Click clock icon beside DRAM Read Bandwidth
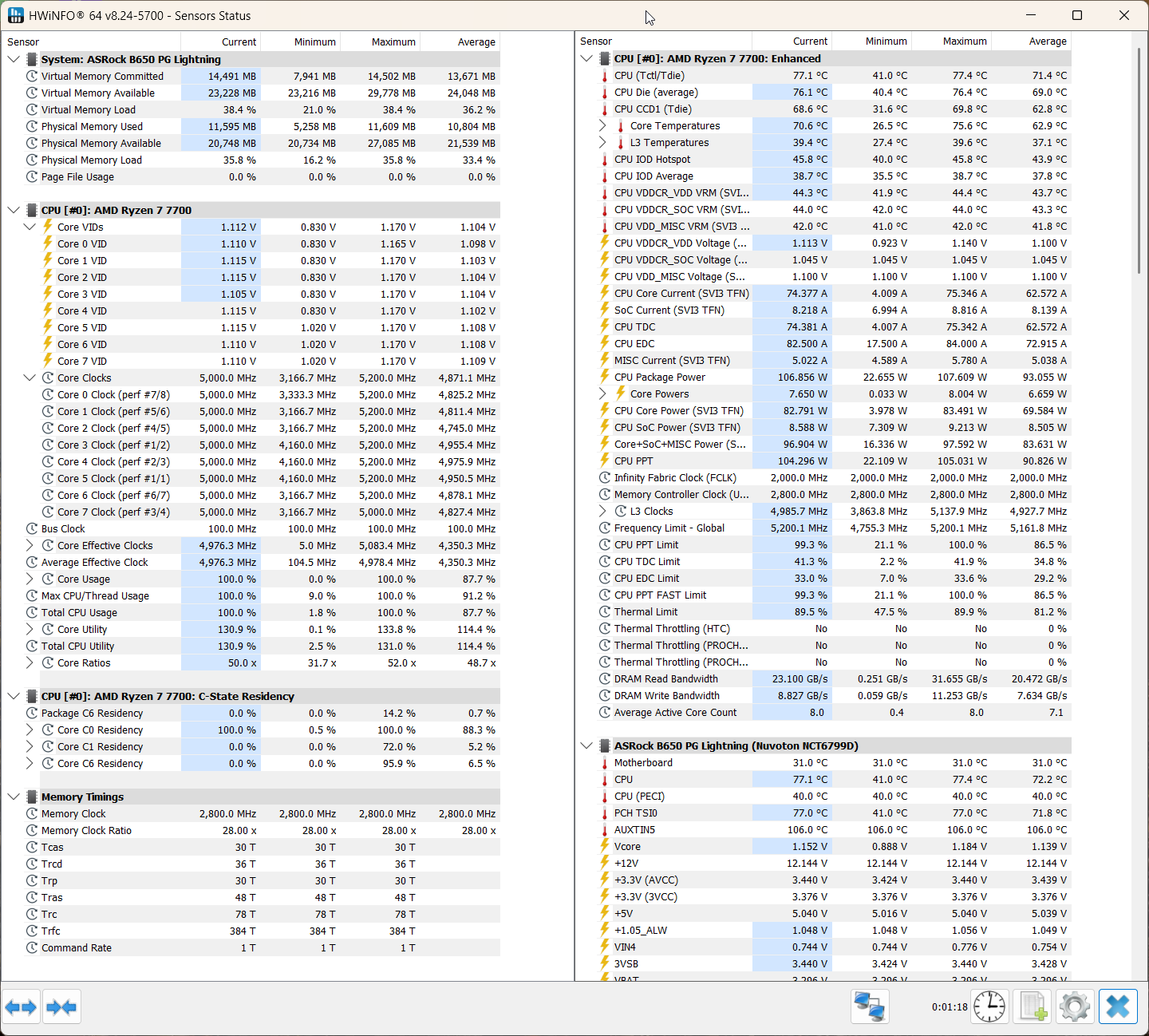 click(x=605, y=678)
